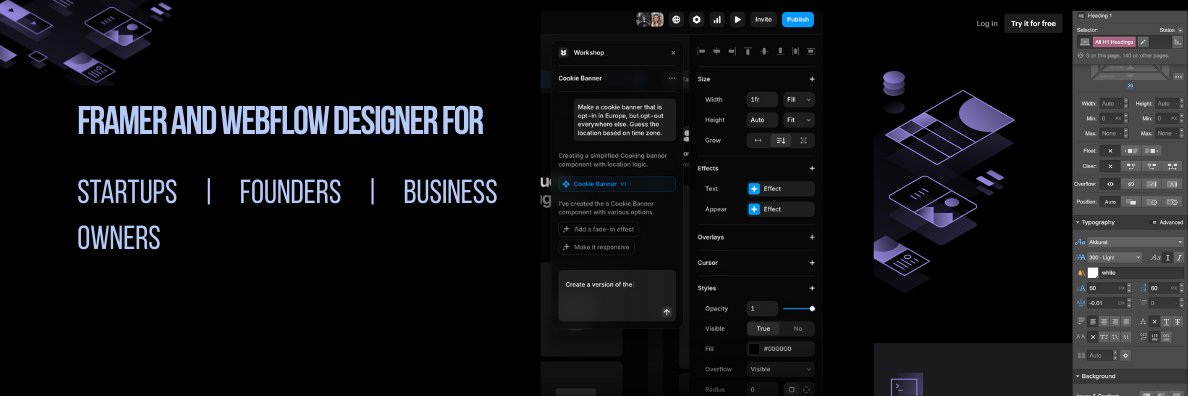Viewport: 1188px width, 396px height.
Task: Add an Appear Effect
Action: pyautogui.click(x=781, y=209)
